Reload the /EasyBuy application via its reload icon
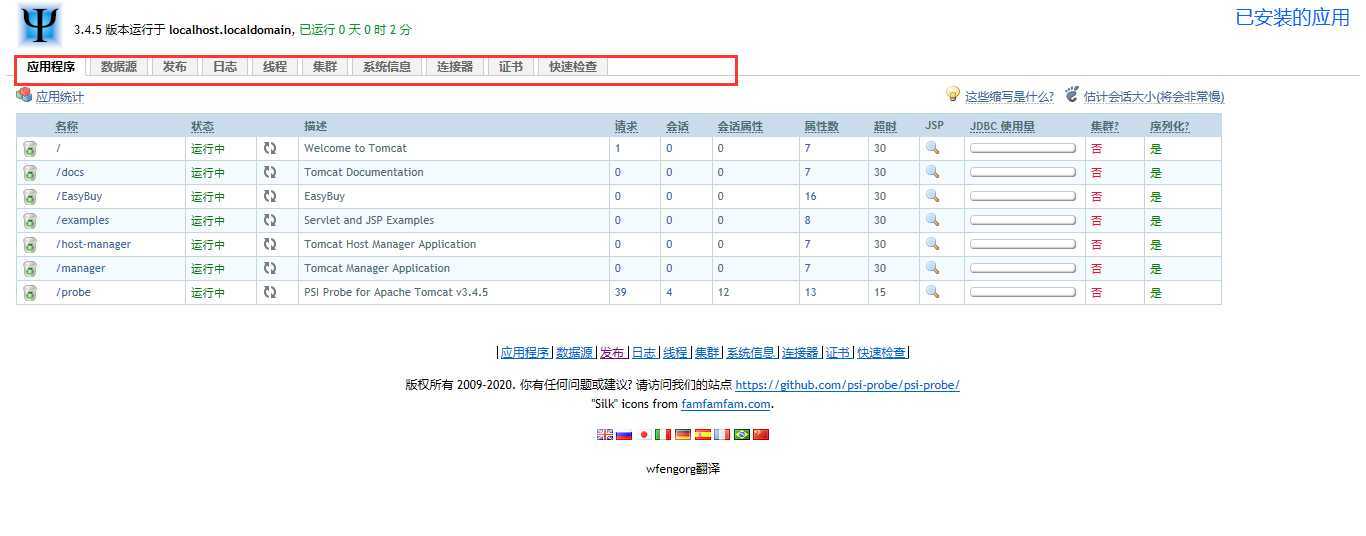Image resolution: width=1366 pixels, height=536 pixels. (x=269, y=196)
